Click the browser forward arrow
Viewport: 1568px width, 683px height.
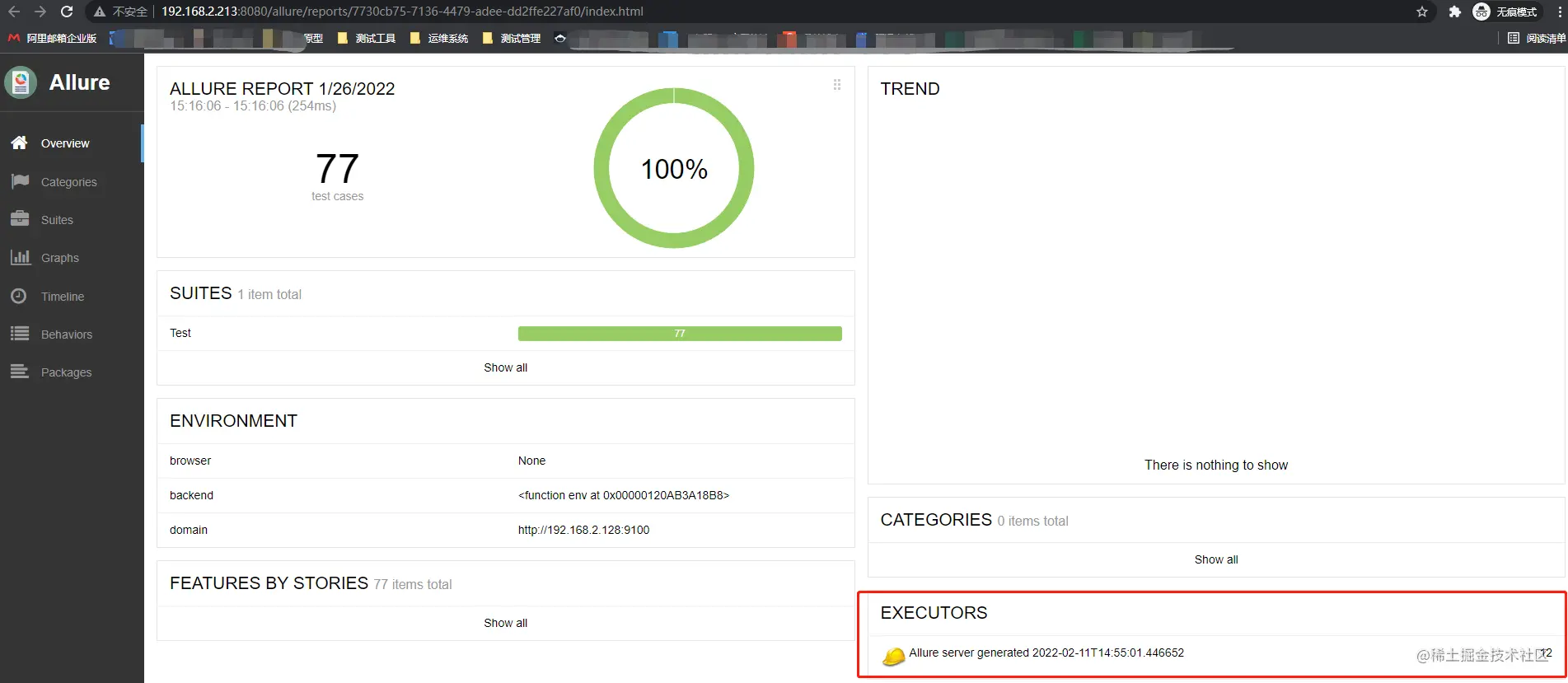pyautogui.click(x=40, y=12)
